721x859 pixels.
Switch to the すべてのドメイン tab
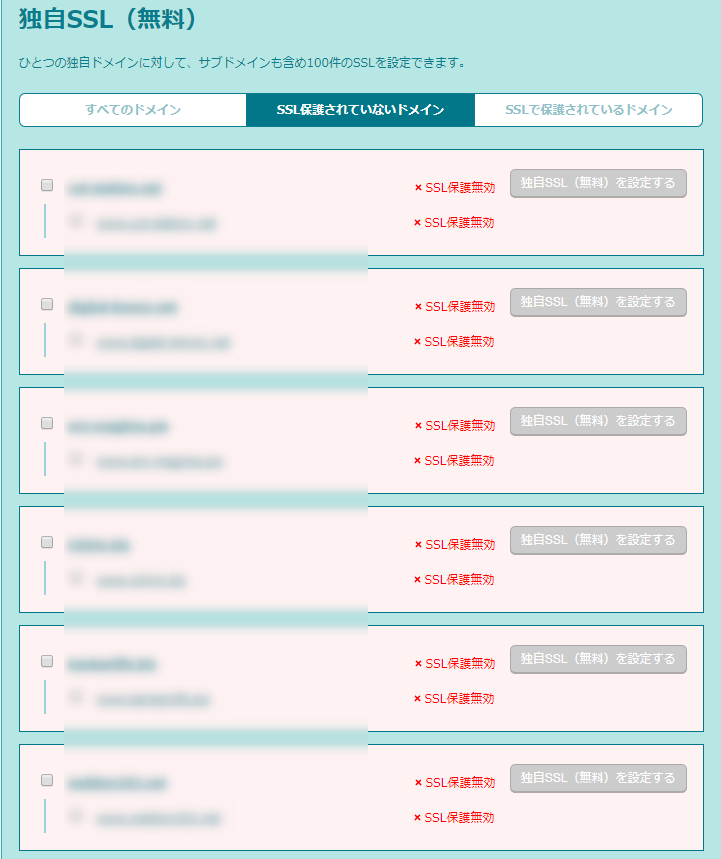click(x=133, y=110)
